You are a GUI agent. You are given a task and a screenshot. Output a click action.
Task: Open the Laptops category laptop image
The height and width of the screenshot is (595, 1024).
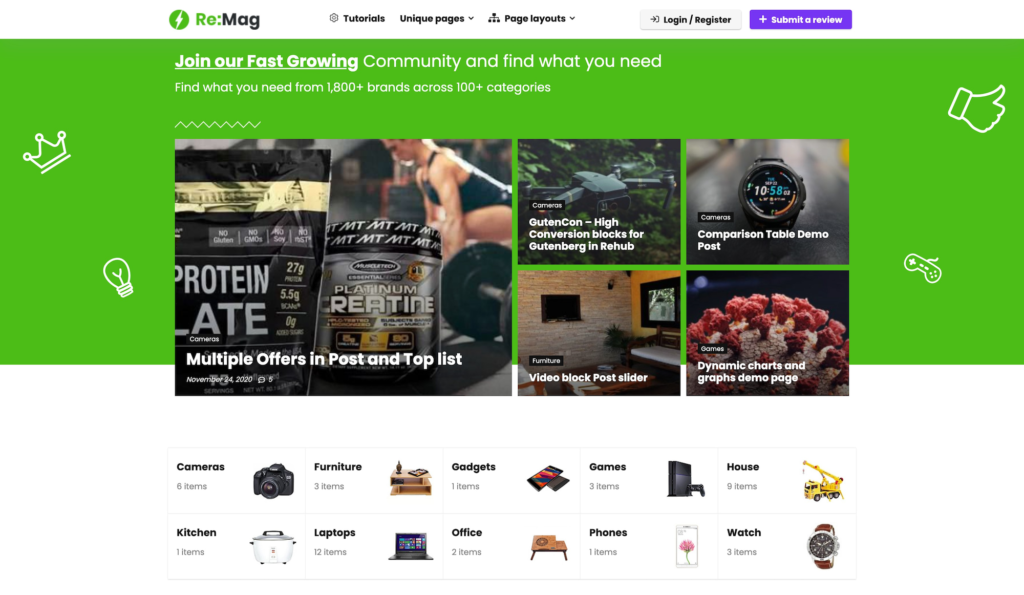pos(411,546)
